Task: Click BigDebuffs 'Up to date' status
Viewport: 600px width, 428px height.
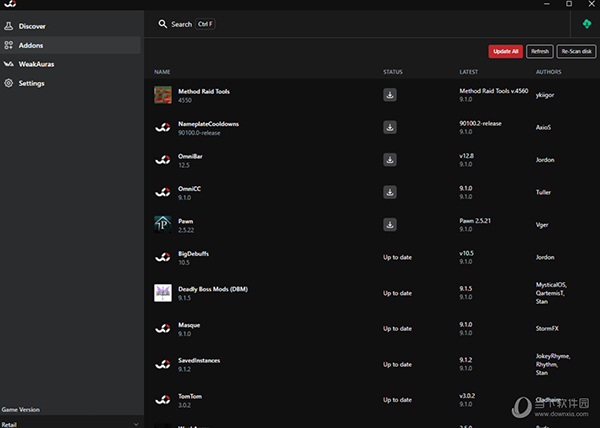Action: point(398,257)
